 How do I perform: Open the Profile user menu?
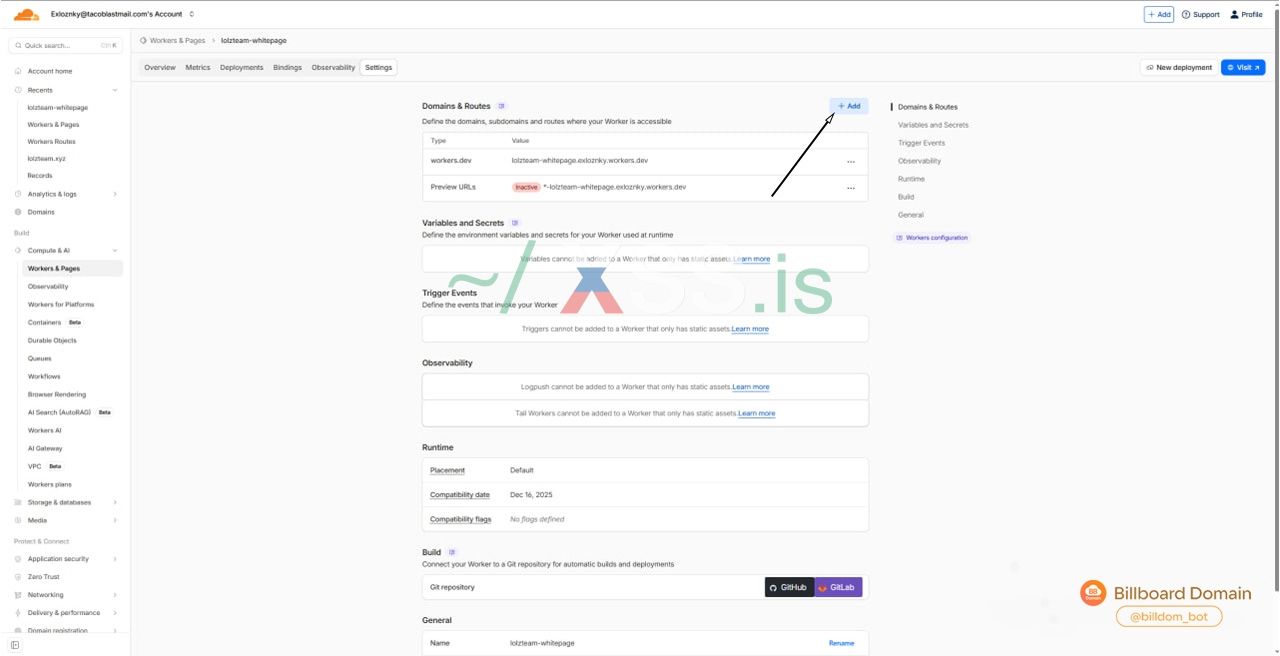(1246, 15)
